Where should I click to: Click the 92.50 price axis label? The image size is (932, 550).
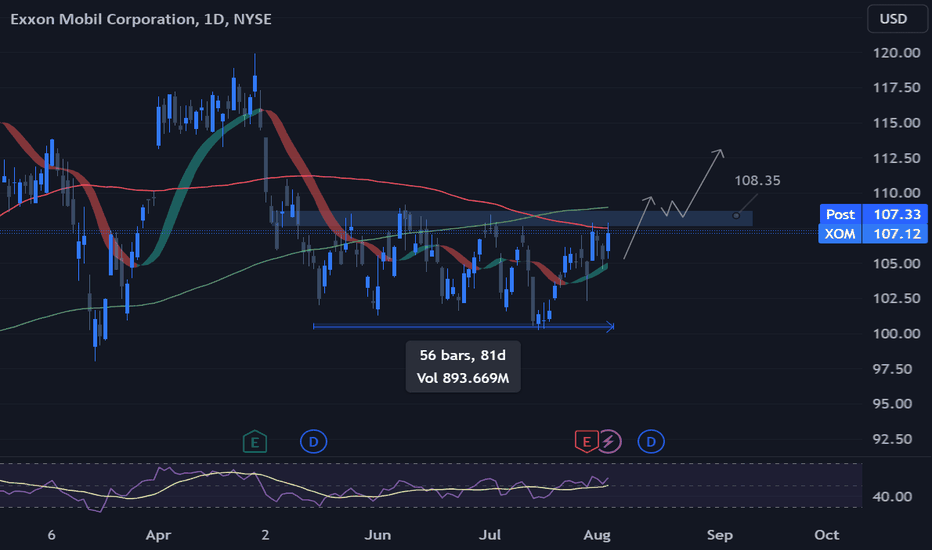[892, 439]
